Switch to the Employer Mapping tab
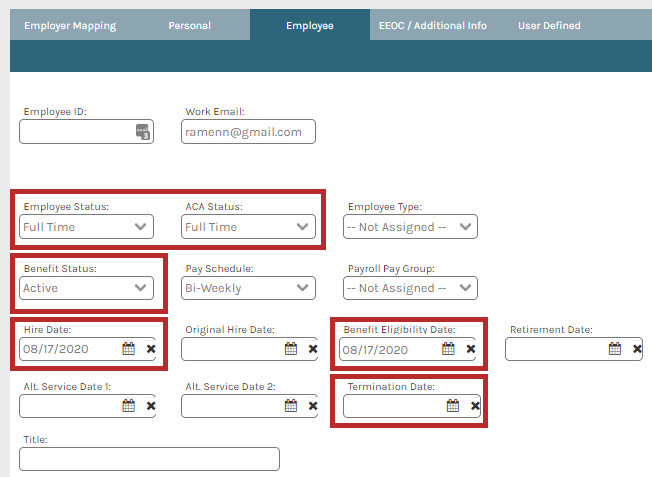 tap(70, 25)
